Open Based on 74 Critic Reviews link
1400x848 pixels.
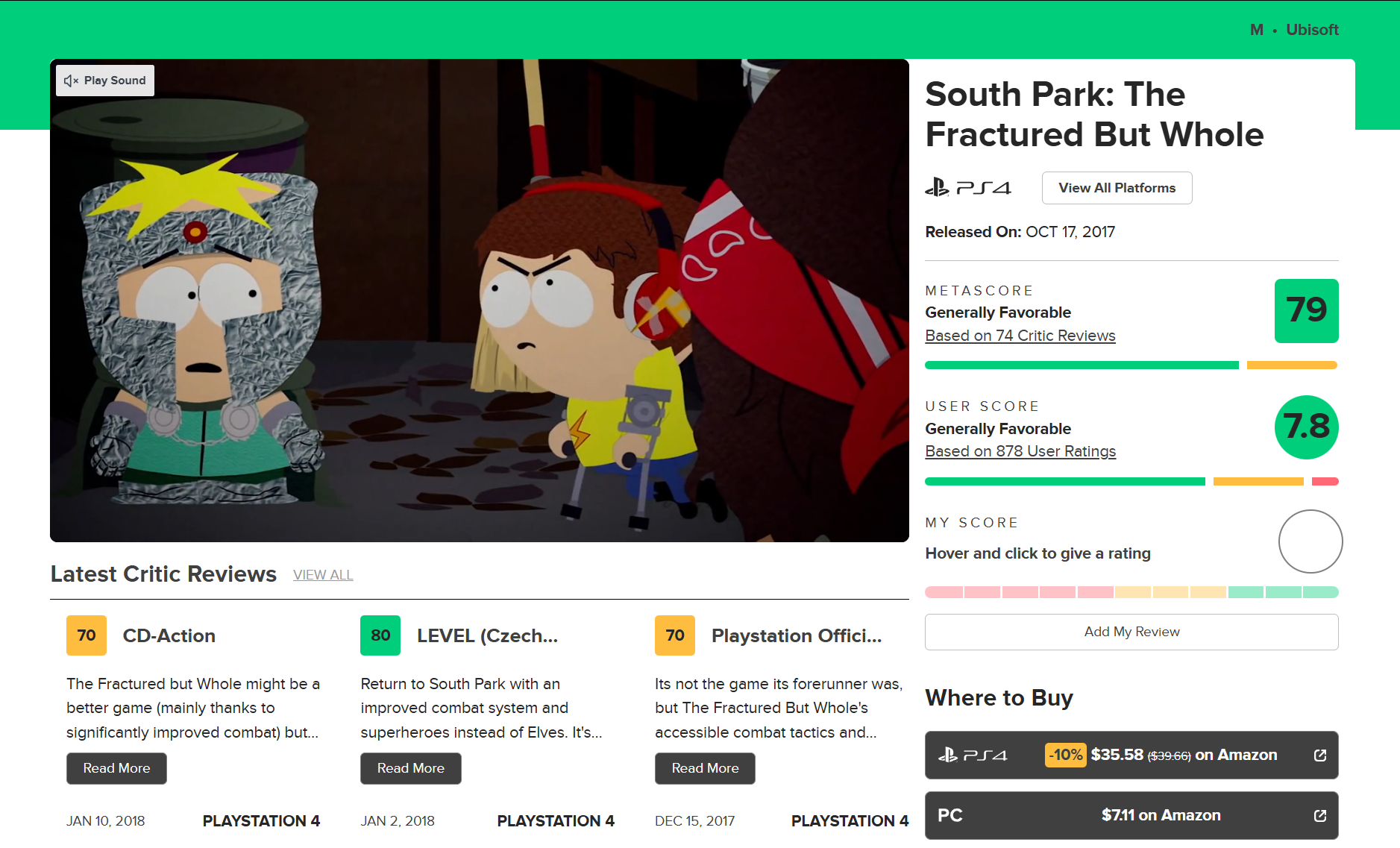1020,336
